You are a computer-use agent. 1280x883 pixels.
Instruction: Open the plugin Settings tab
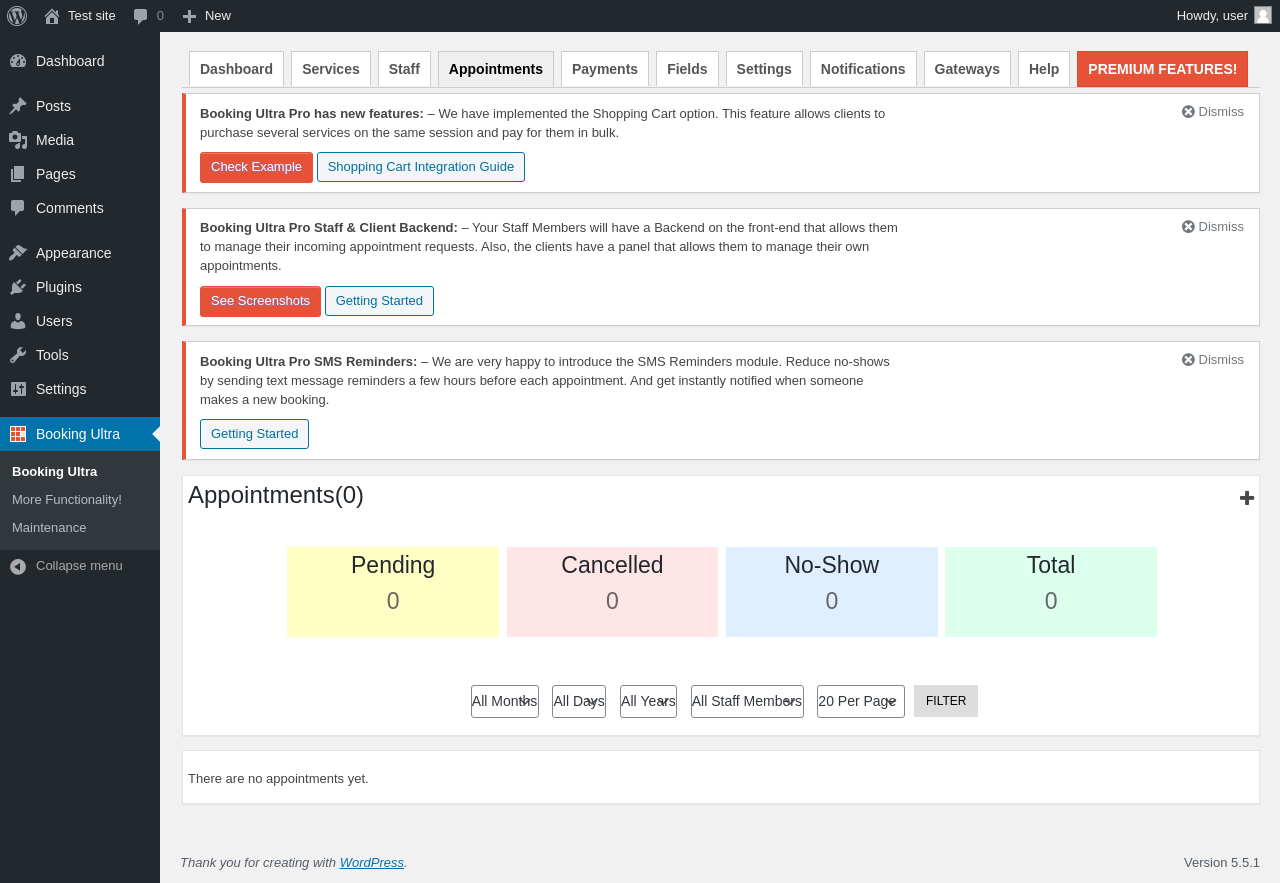coord(764,69)
